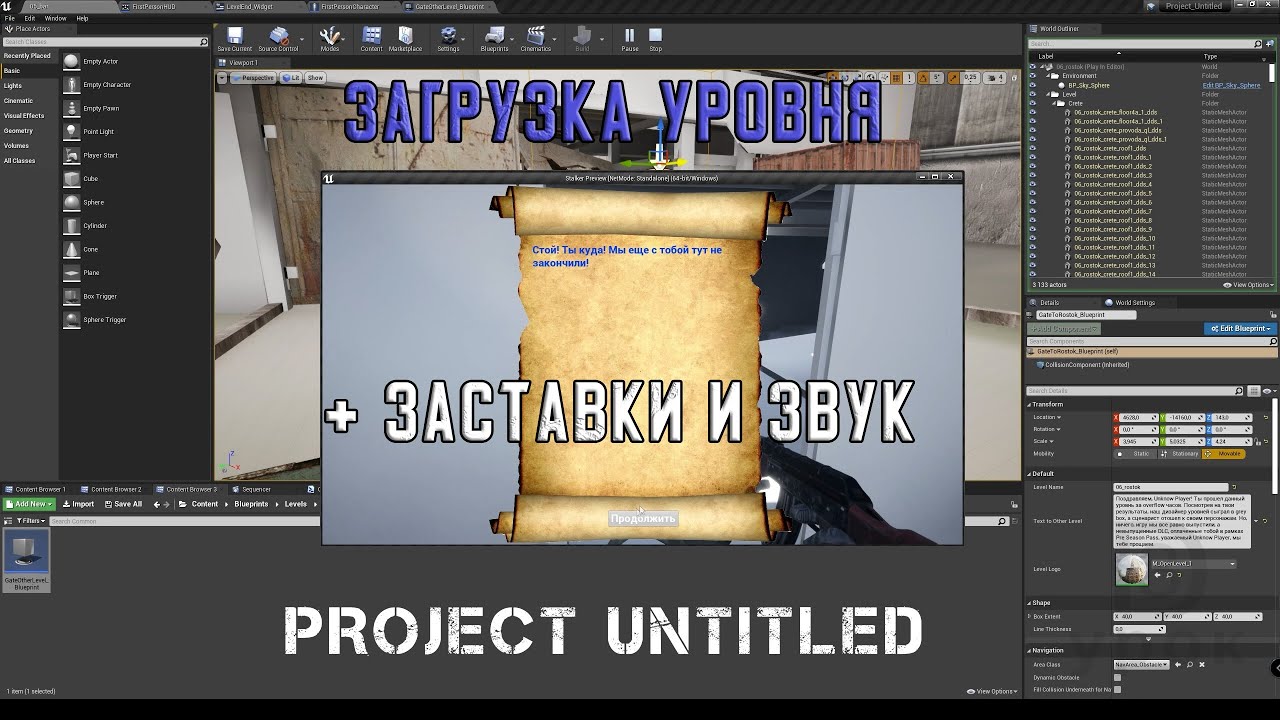The width and height of the screenshot is (1280, 720).
Task: Open the M_OpenLevel_1 material dropdown
Action: coord(1194,563)
